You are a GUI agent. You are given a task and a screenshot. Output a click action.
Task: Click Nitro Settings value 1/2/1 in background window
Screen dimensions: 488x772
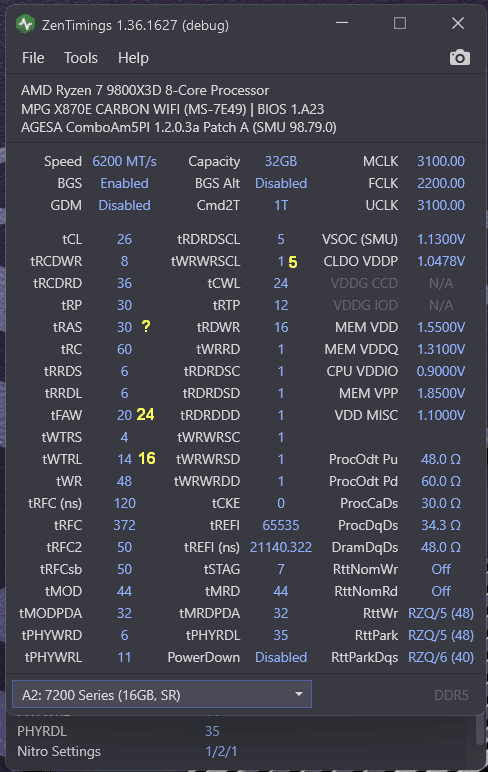221,751
